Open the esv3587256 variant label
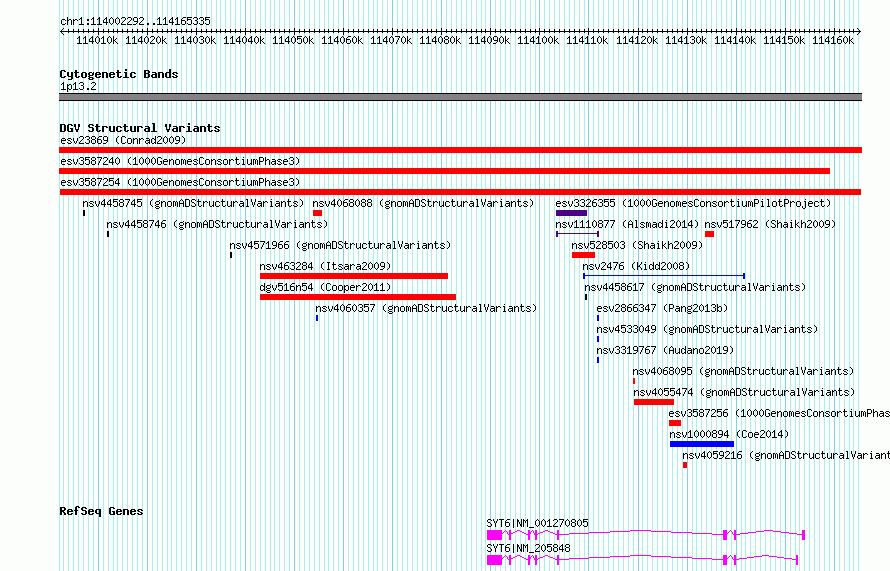 [779, 413]
